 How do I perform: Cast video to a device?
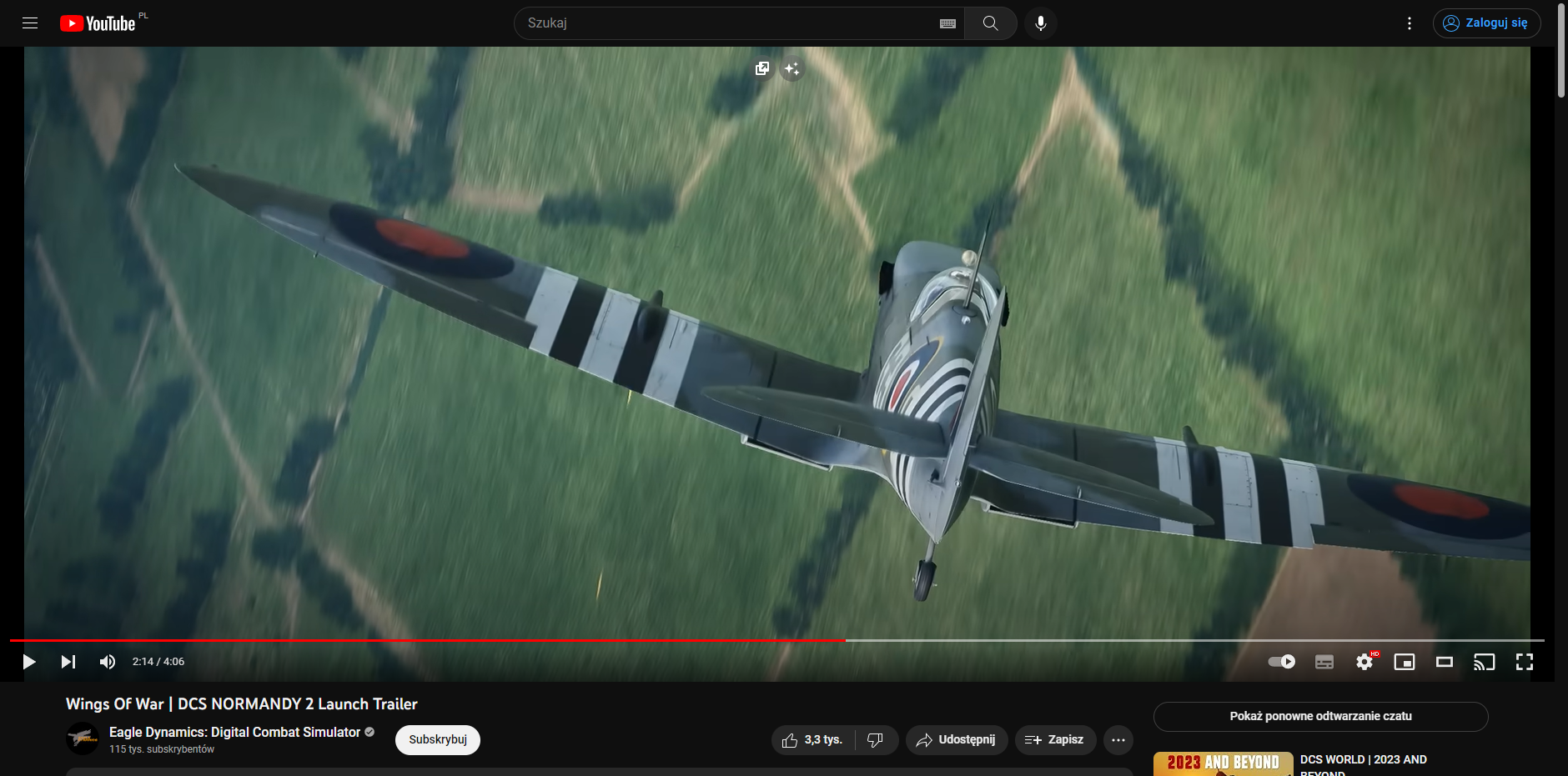point(1485,662)
